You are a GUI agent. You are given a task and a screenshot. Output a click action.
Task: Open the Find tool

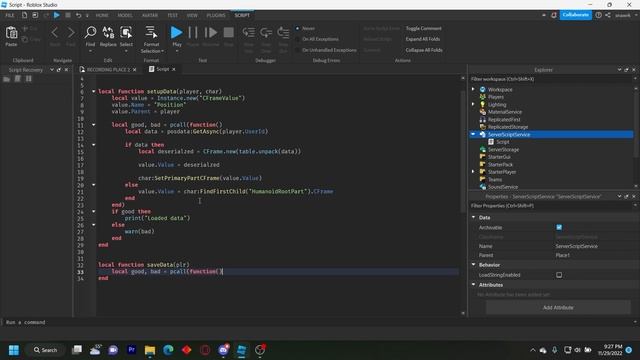pos(90,33)
